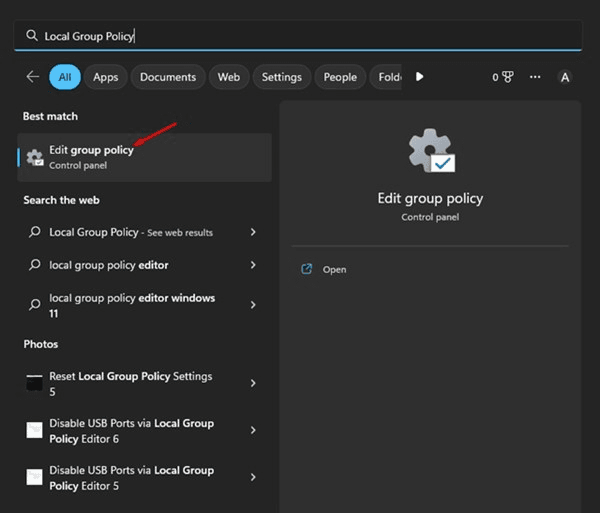Click the 'Local Group Policy' search input field
600x513 pixels.
click(x=298, y=36)
